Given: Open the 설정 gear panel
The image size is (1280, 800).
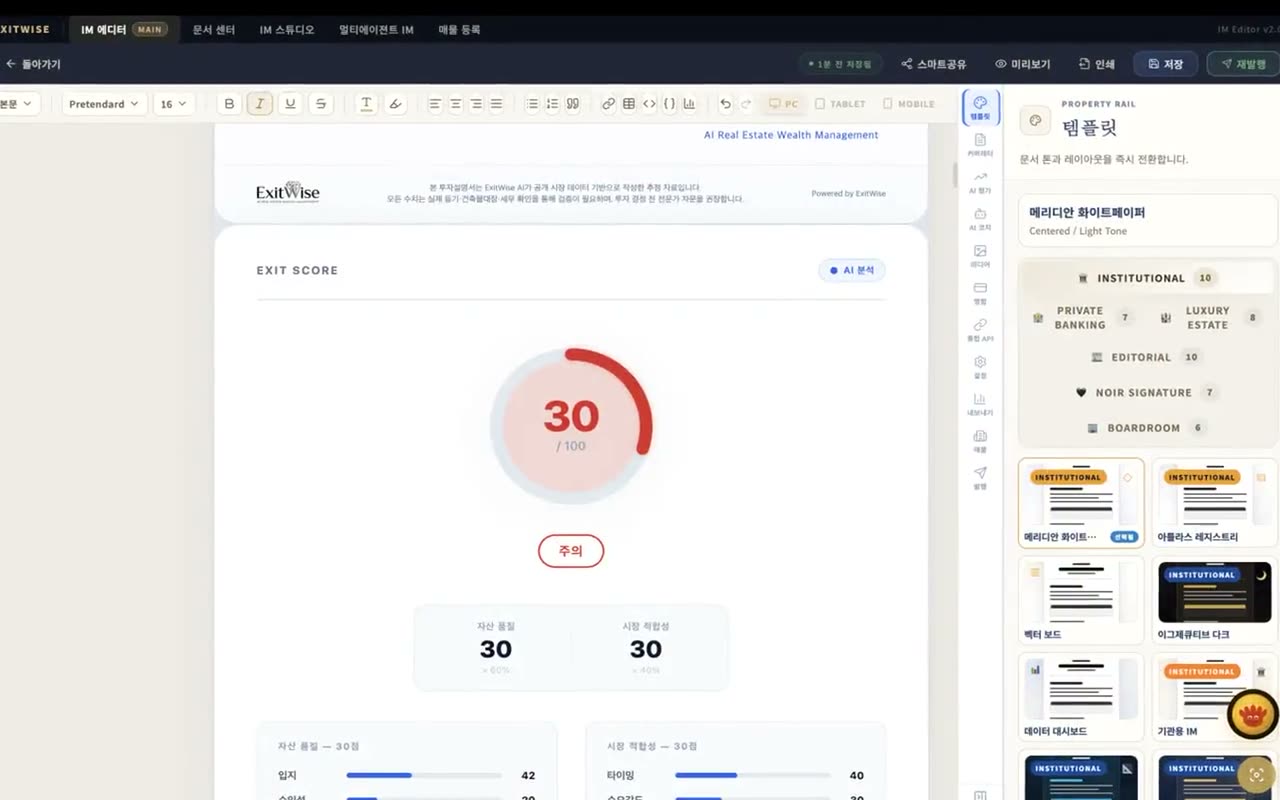Looking at the screenshot, I should (x=980, y=367).
